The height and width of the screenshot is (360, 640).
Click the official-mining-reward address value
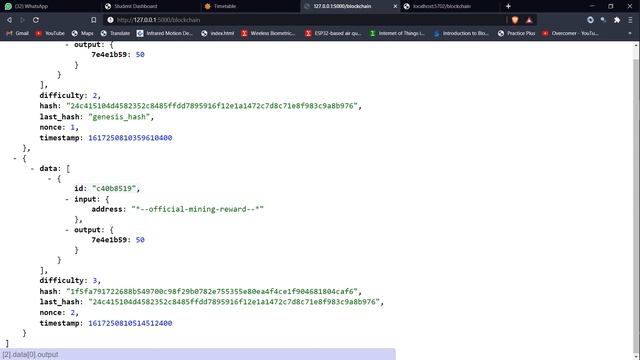(x=198, y=209)
